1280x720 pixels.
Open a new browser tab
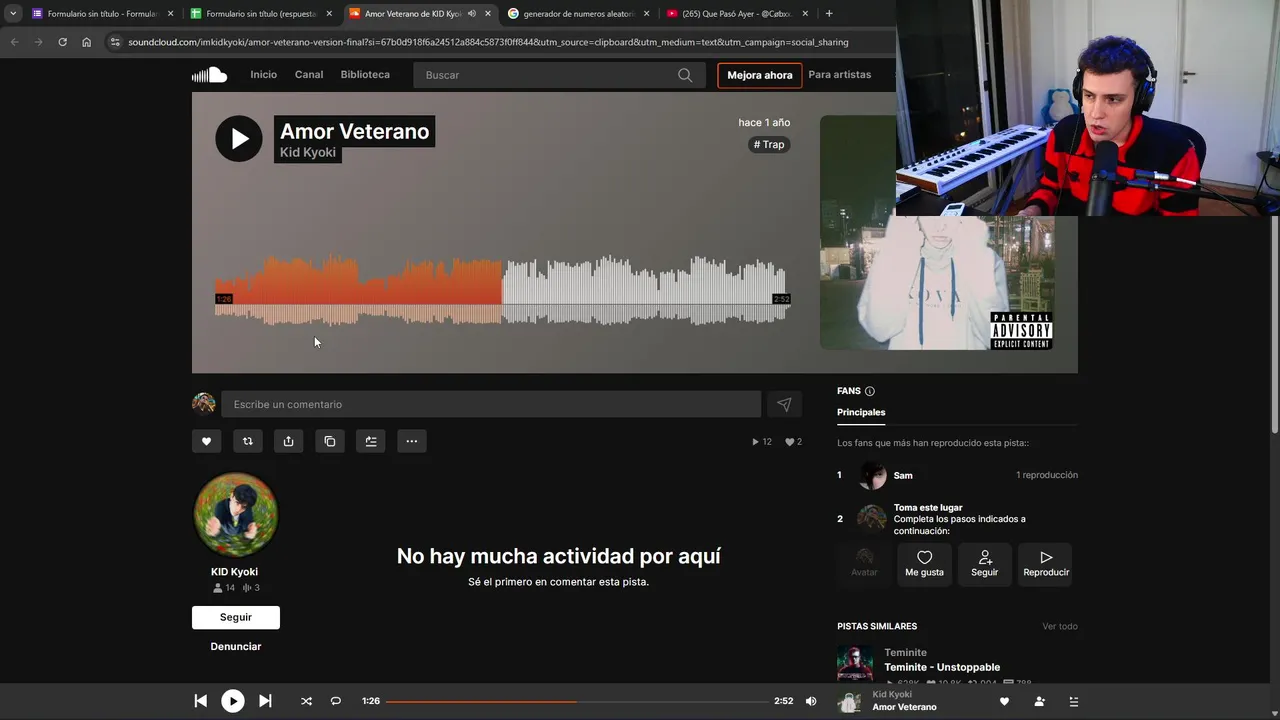tap(829, 13)
